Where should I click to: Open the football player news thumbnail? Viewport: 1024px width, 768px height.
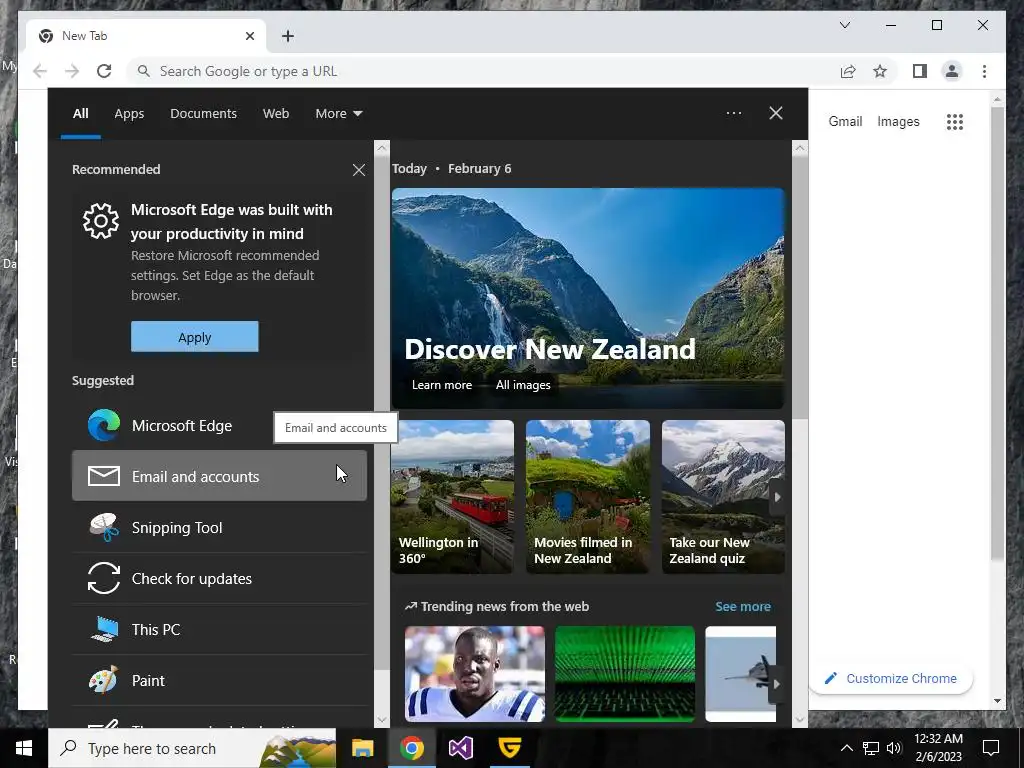tap(475, 674)
